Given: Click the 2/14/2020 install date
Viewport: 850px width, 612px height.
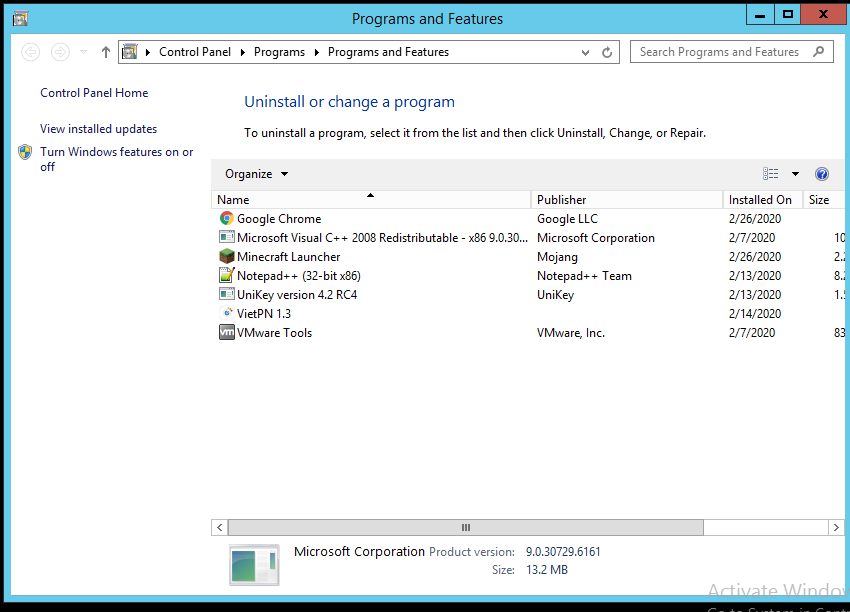Looking at the screenshot, I should click(x=755, y=313).
